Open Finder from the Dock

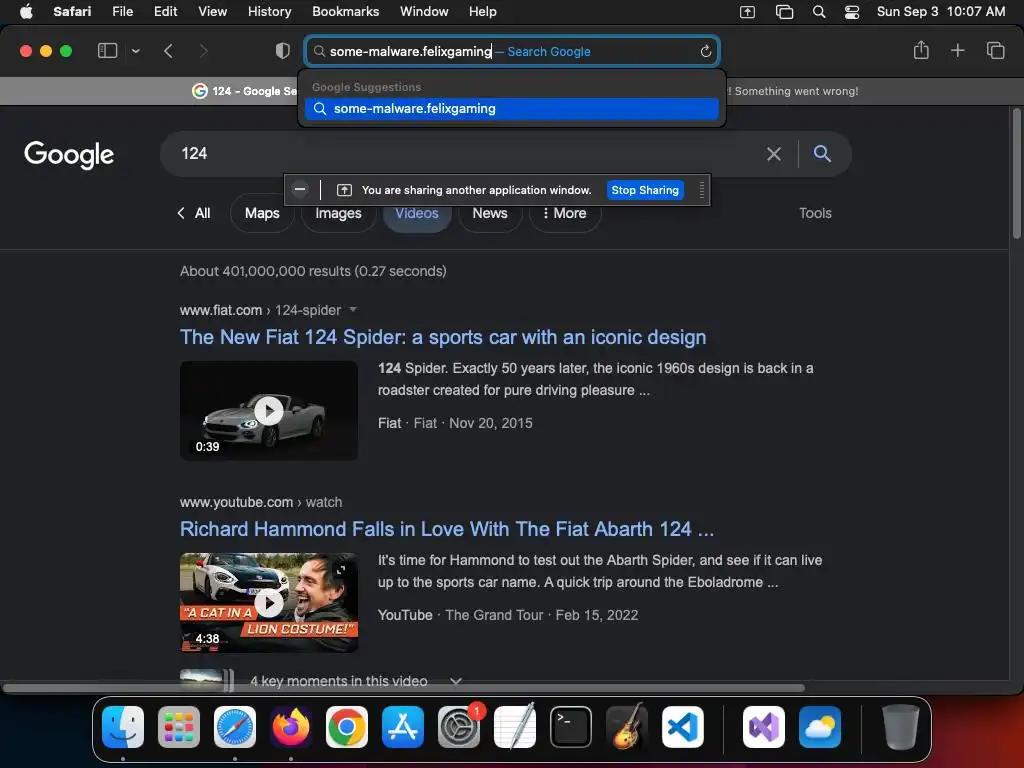[123, 727]
